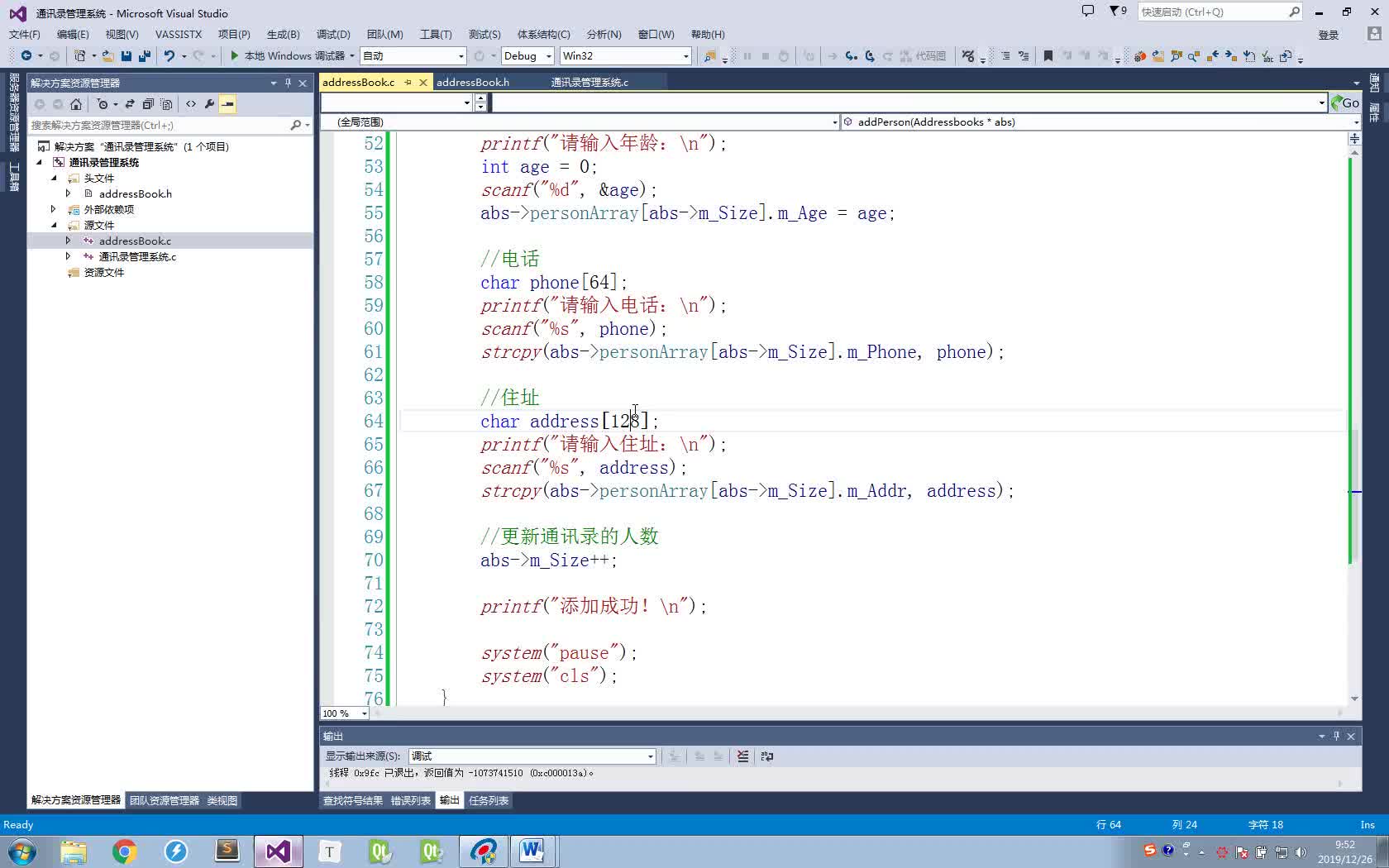Open the 调试(D) menu
This screenshot has width=1389, height=868.
(x=333, y=34)
